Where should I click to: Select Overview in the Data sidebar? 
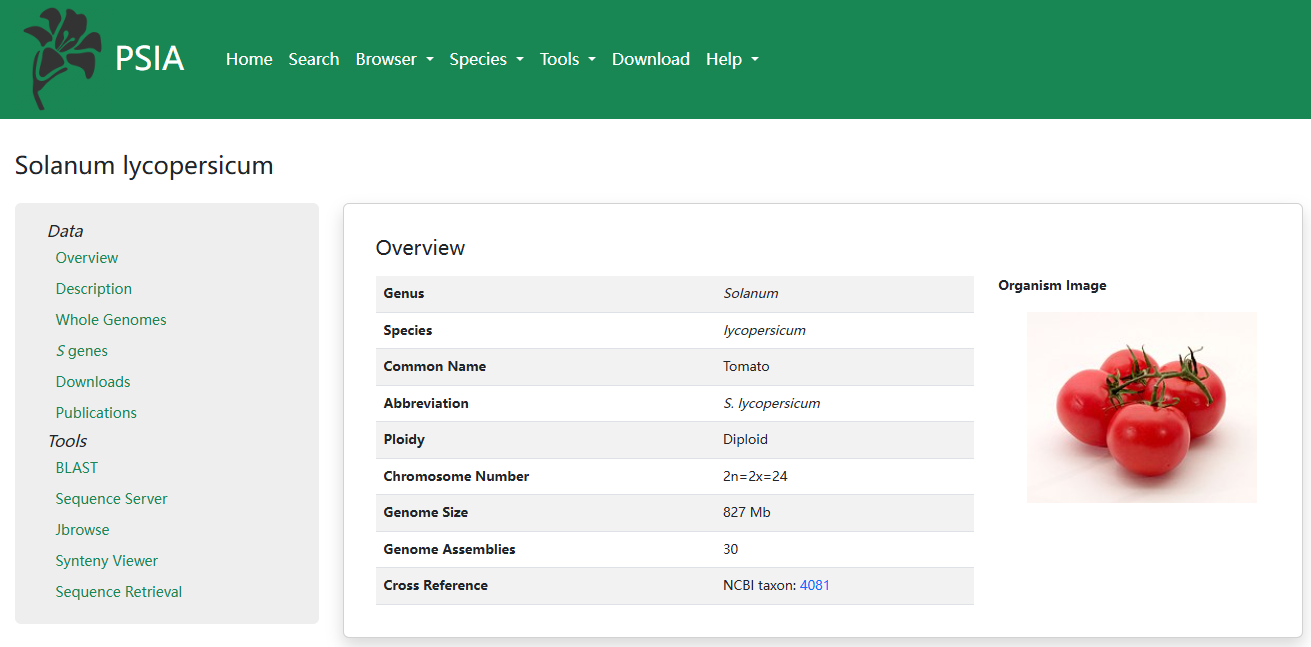coord(87,258)
